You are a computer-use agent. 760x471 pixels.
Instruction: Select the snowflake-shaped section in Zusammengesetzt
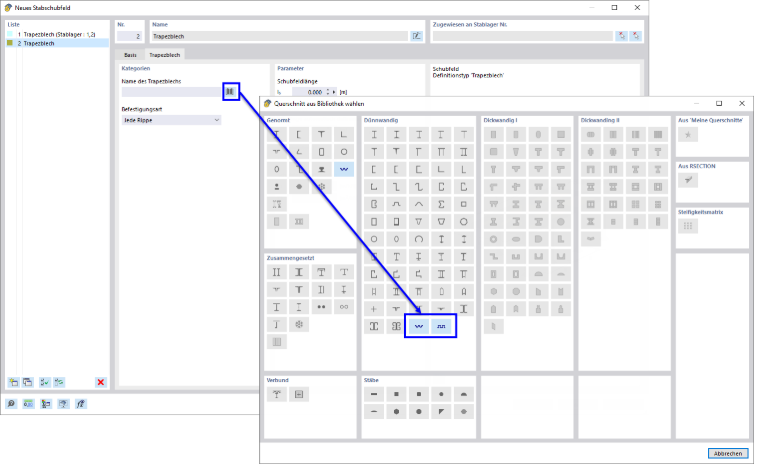tap(299, 325)
